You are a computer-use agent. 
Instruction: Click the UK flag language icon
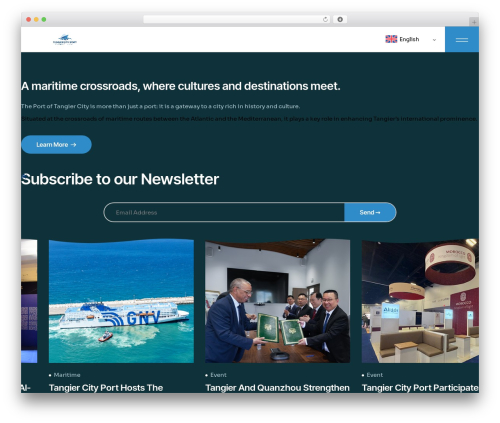click(x=391, y=39)
